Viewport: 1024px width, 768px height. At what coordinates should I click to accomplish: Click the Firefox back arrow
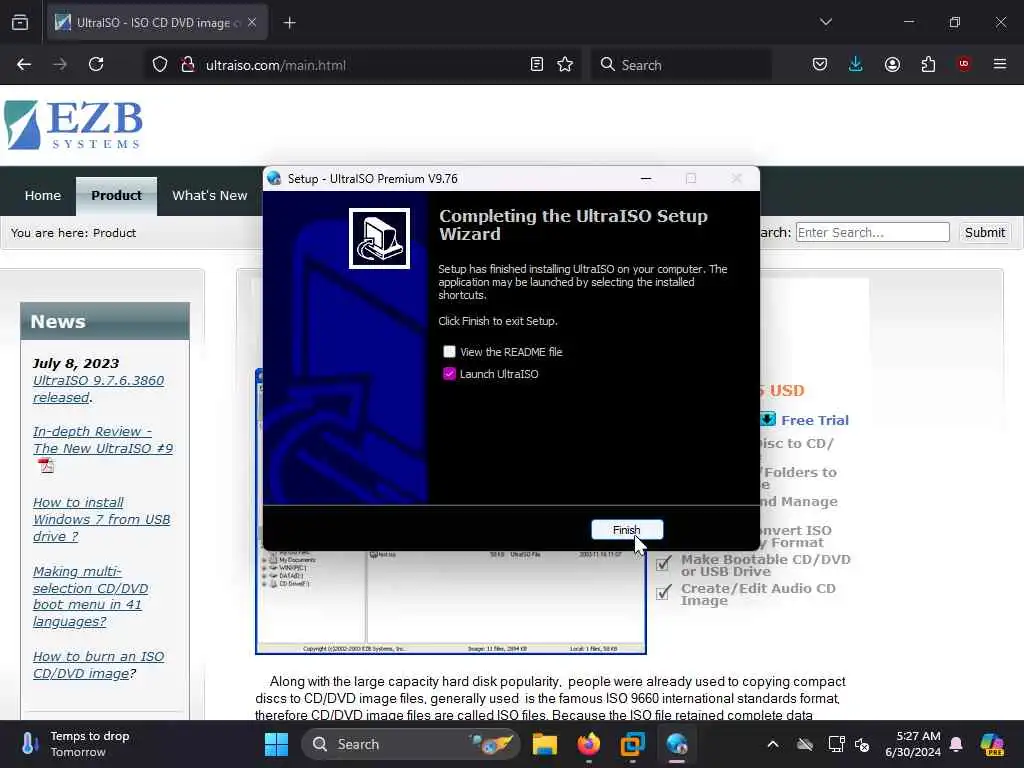(x=24, y=65)
